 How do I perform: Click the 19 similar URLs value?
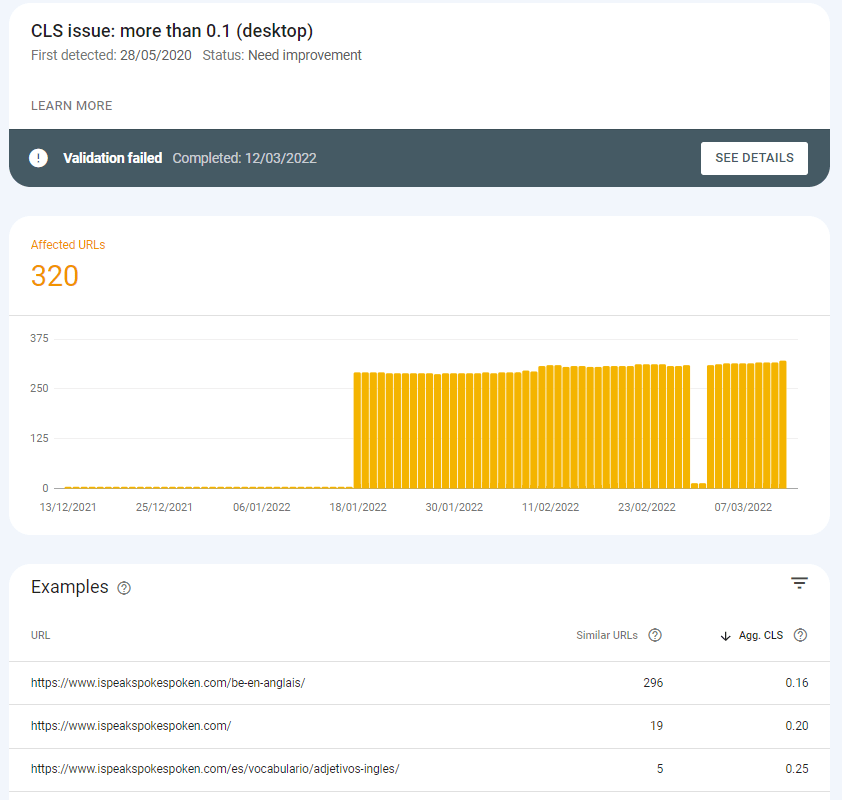pos(656,726)
